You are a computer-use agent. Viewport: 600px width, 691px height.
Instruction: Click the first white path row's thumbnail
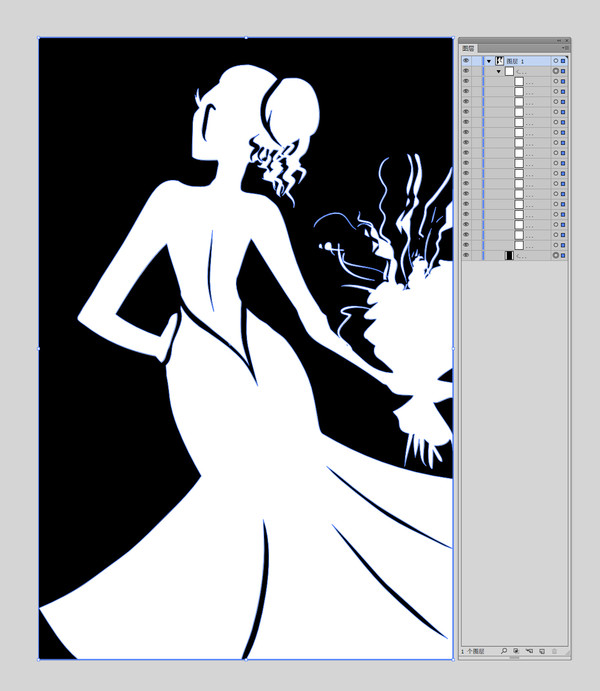coord(519,82)
